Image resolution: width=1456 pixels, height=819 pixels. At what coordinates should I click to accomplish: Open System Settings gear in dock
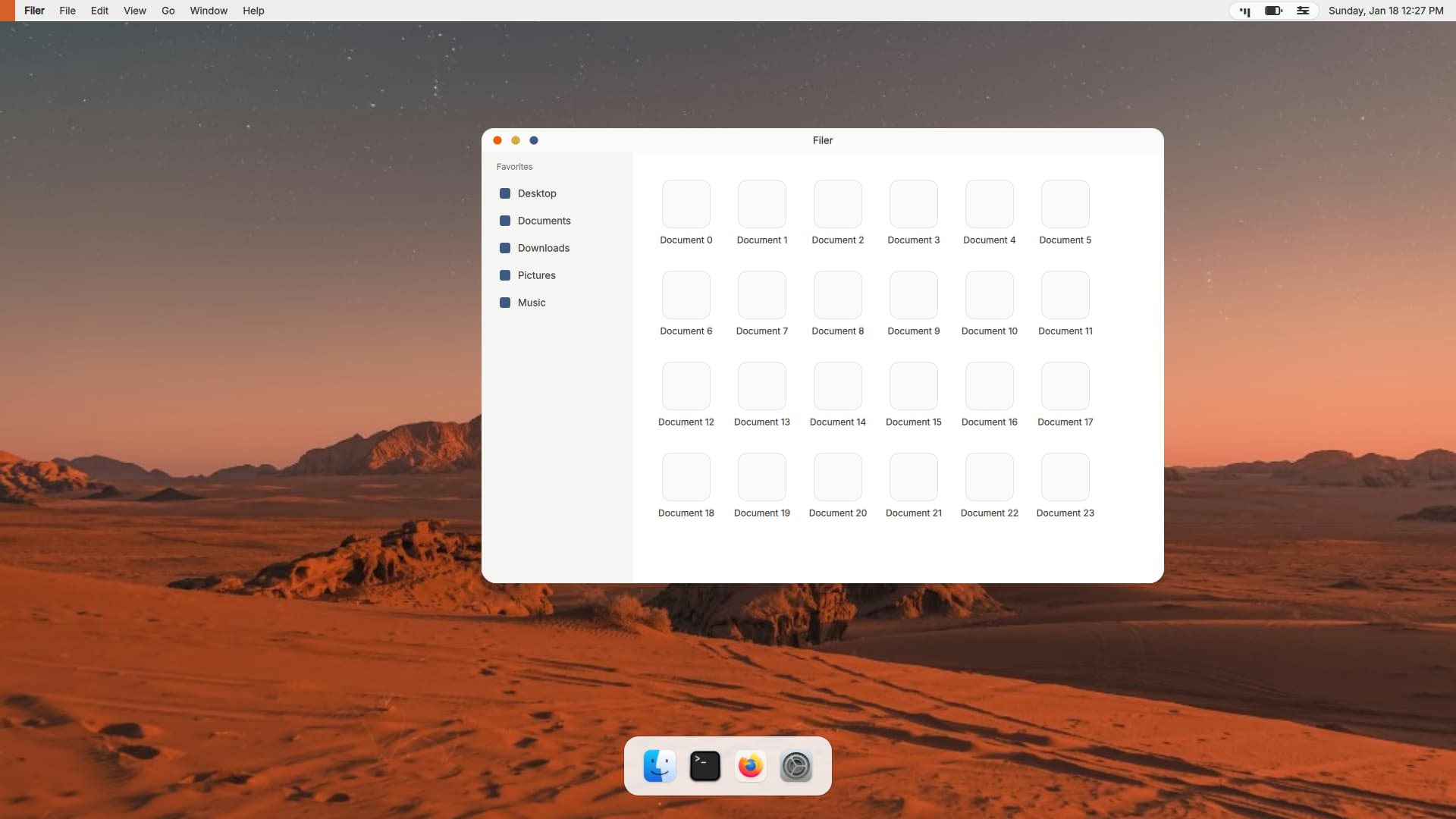click(x=795, y=766)
